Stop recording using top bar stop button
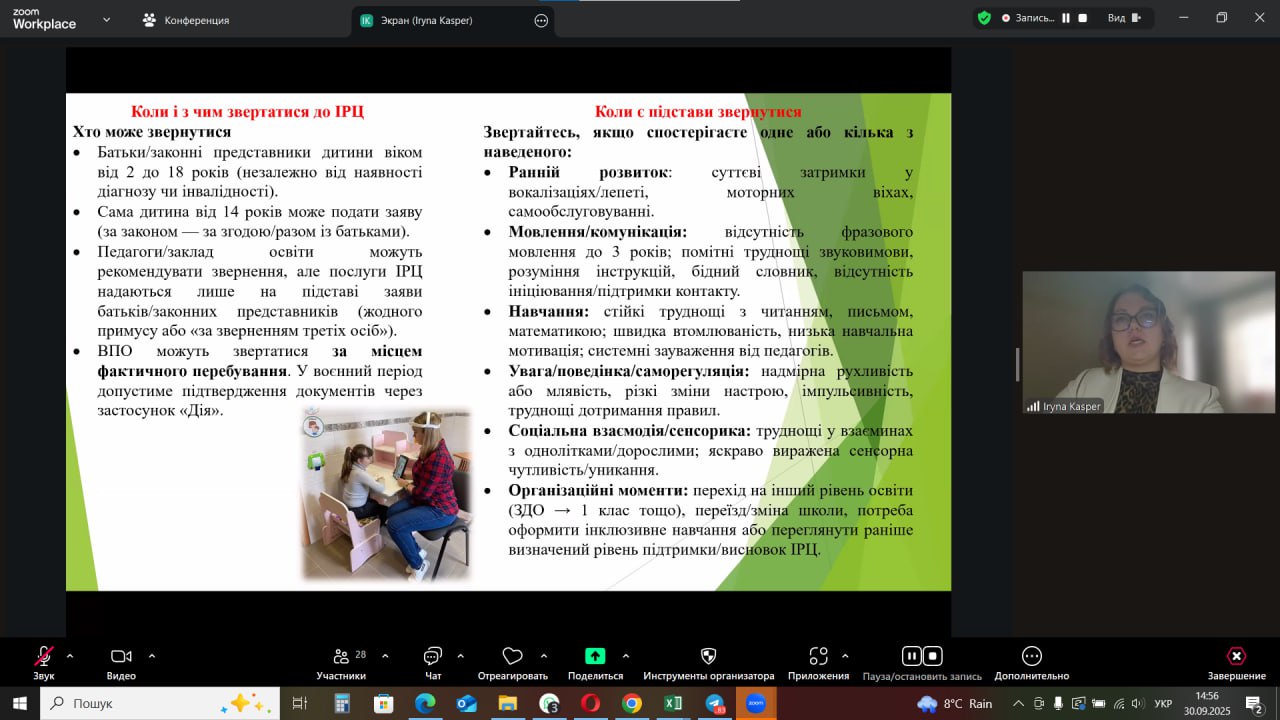1280x720 pixels. [x=1082, y=18]
